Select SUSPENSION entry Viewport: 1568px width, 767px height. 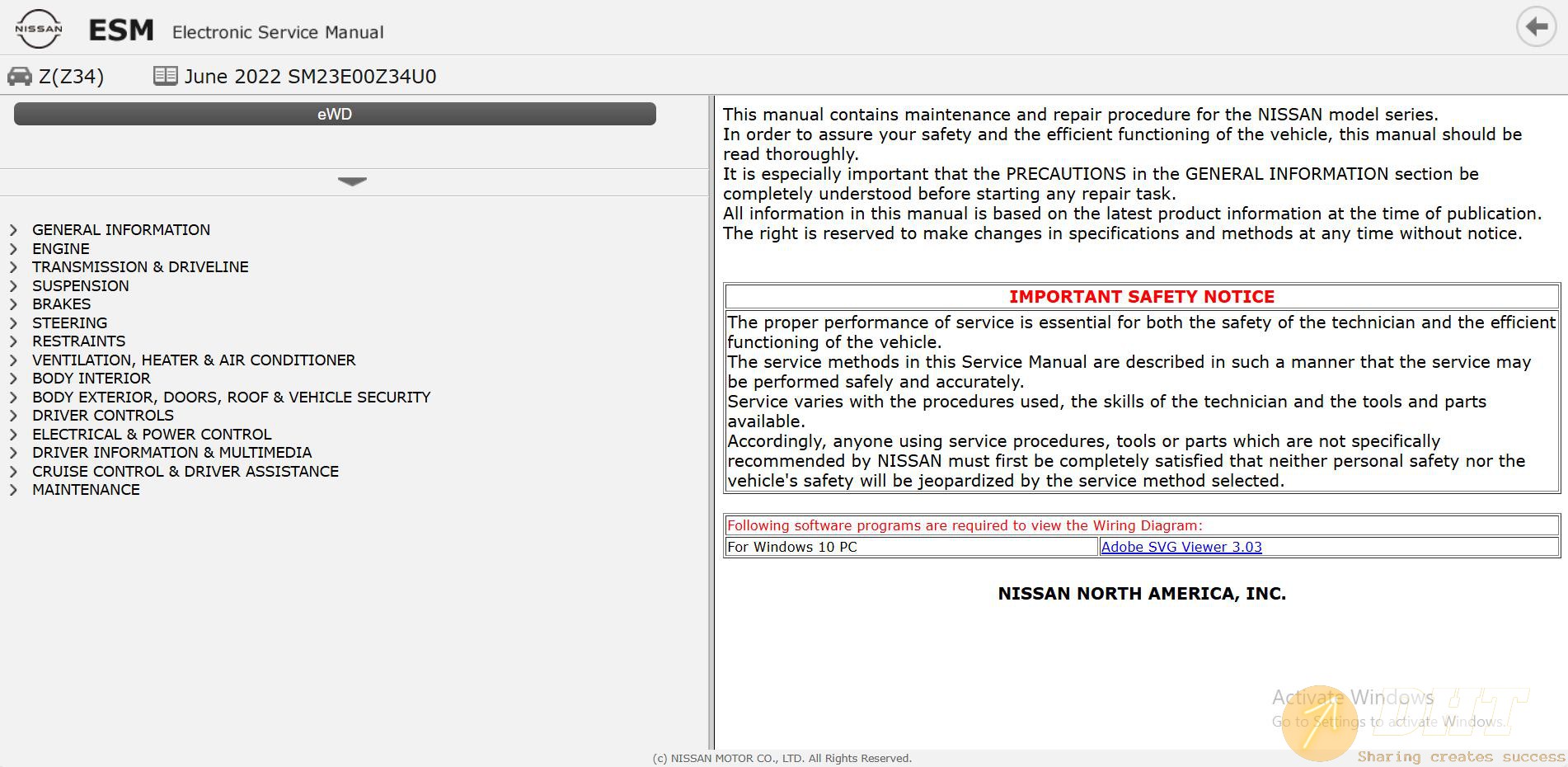(81, 286)
